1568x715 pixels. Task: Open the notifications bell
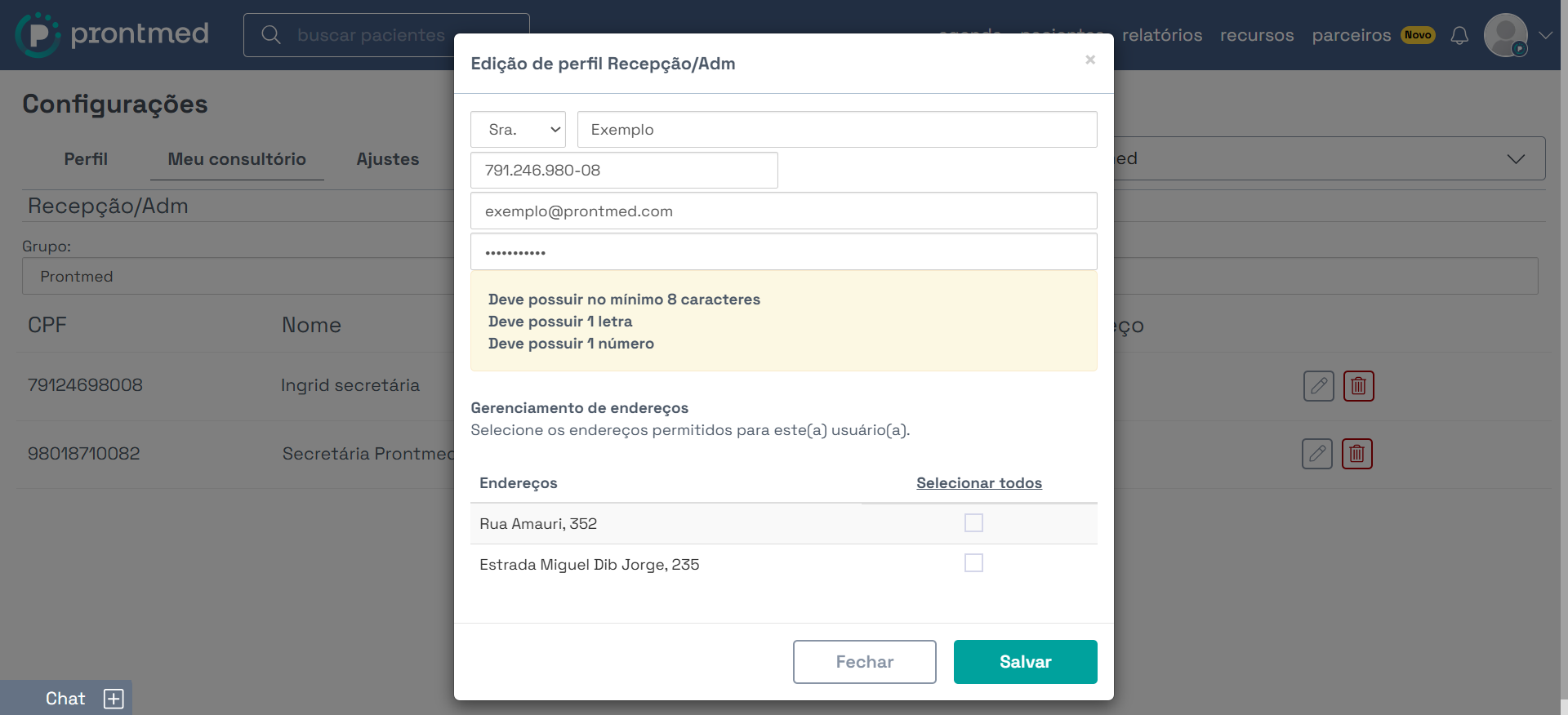1459,35
